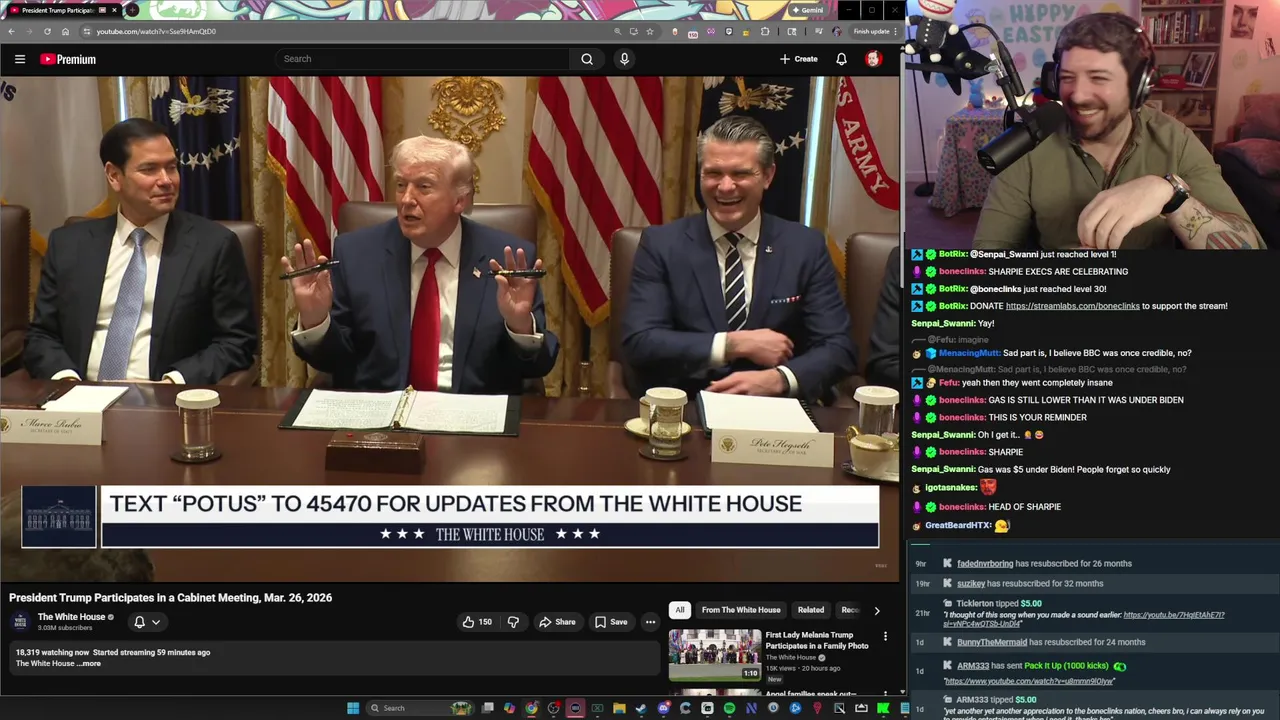Click Windows taskbar Search box
Image resolution: width=1280 pixels, height=720 pixels.
pos(420,708)
